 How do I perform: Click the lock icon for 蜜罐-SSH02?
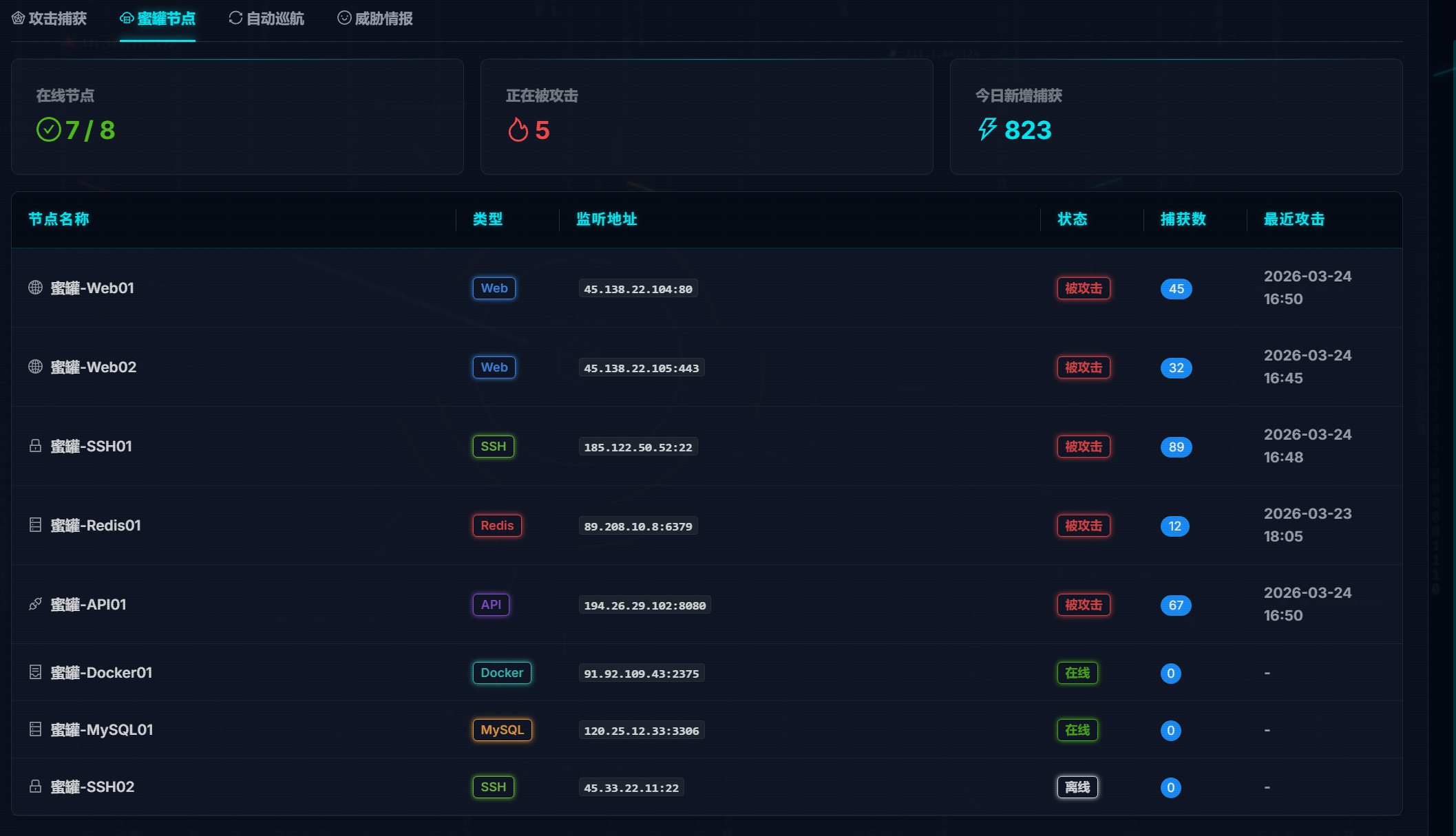(35, 786)
